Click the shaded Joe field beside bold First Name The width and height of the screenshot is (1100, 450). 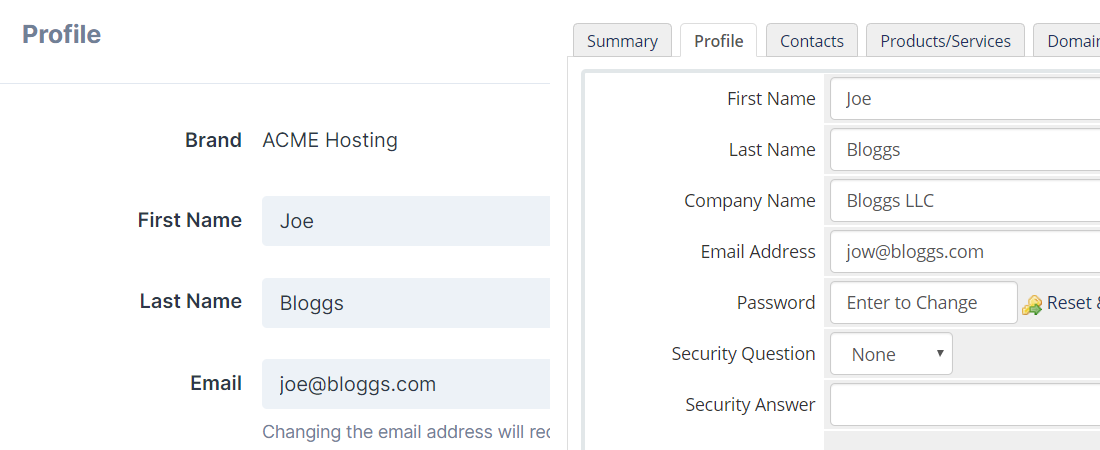point(406,221)
